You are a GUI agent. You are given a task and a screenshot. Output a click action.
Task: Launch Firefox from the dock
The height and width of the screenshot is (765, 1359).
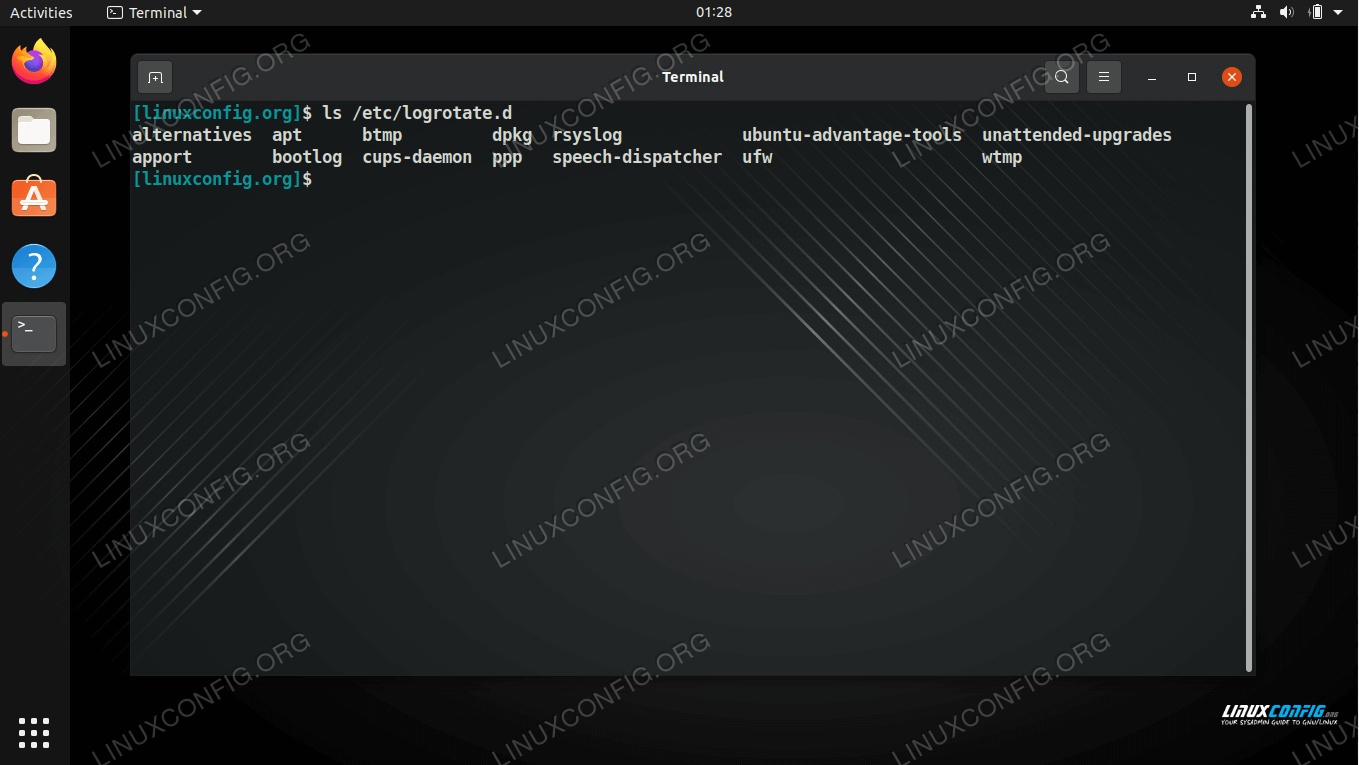coord(34,62)
